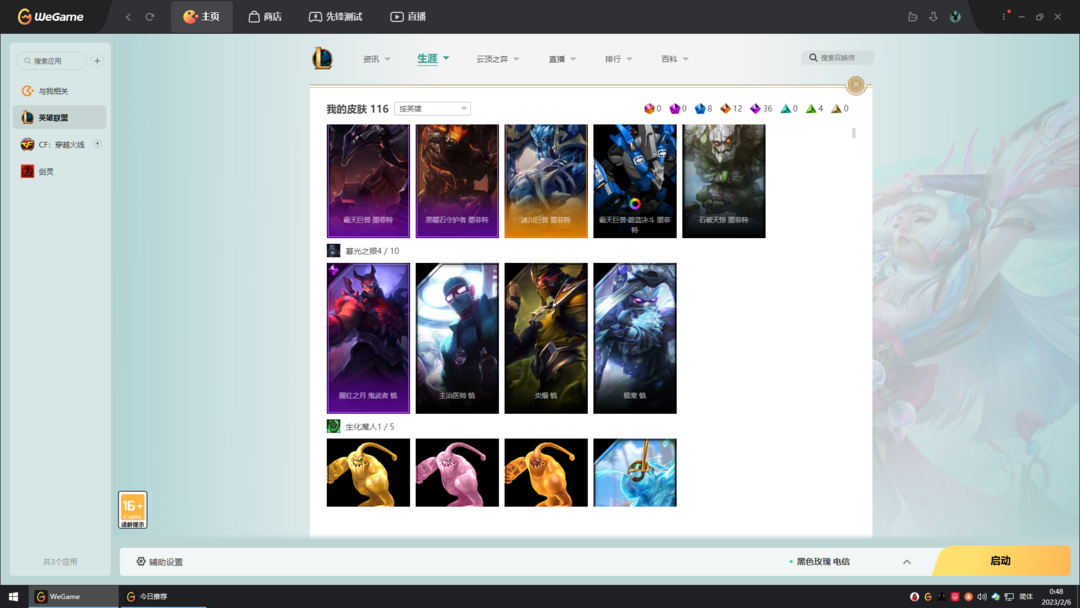Refresh the page with reload icon
The image size is (1080, 608).
[x=149, y=17]
